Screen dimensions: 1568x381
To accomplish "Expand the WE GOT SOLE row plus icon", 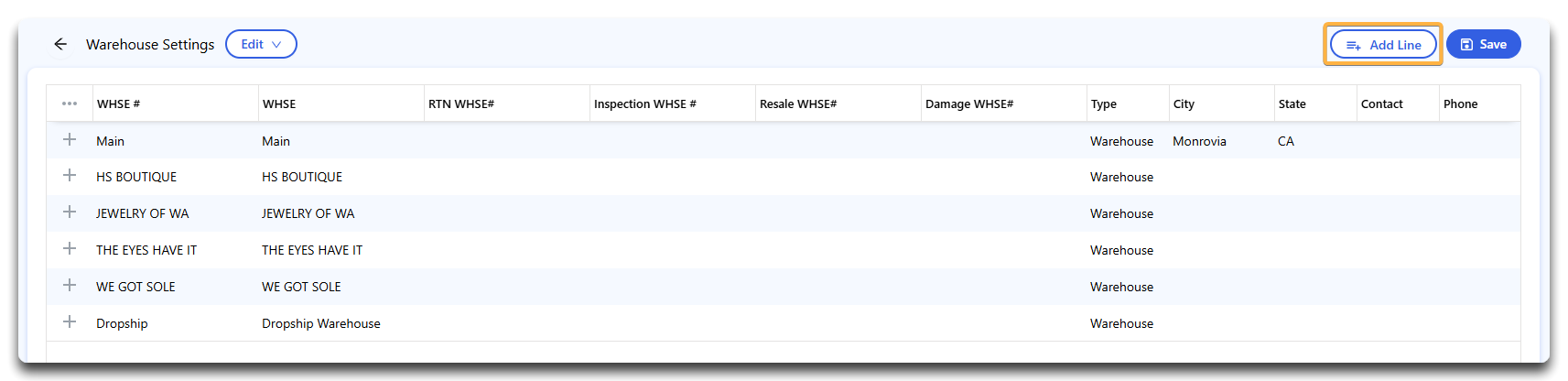I will tap(70, 286).
